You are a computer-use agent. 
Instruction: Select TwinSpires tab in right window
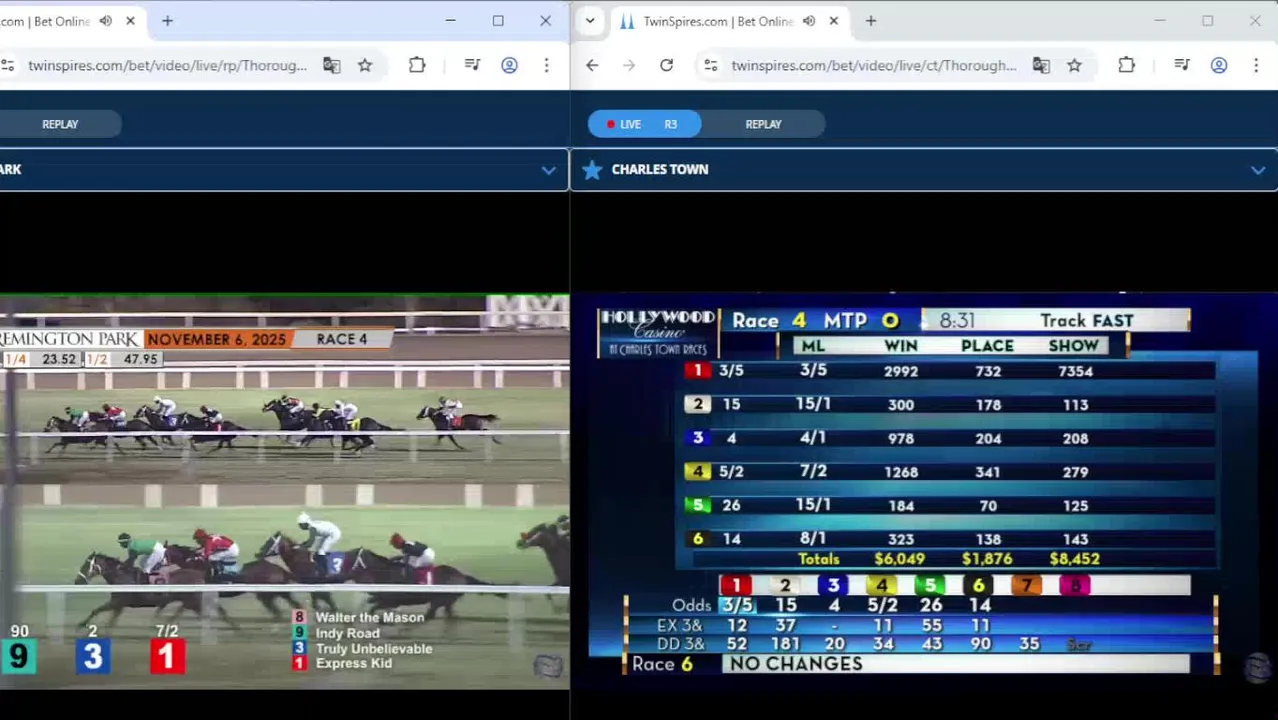(718, 21)
